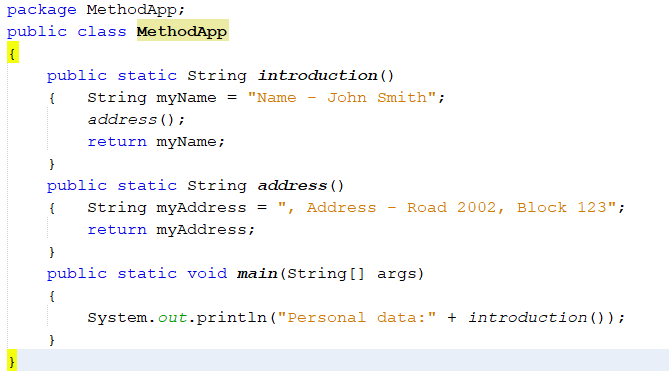Click the introduction method declaration name
The width and height of the screenshot is (669, 381).
(x=317, y=76)
